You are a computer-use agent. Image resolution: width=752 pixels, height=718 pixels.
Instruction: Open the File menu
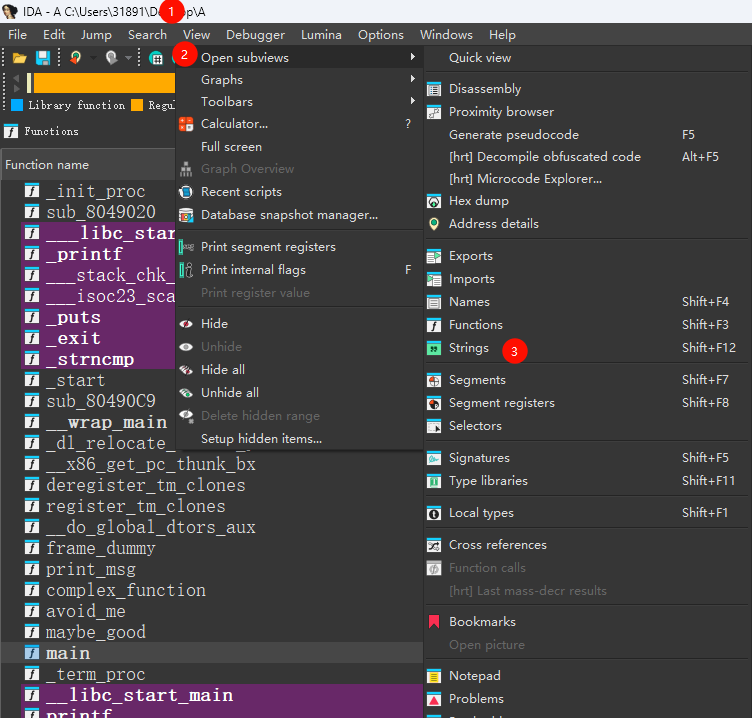[x=17, y=35]
